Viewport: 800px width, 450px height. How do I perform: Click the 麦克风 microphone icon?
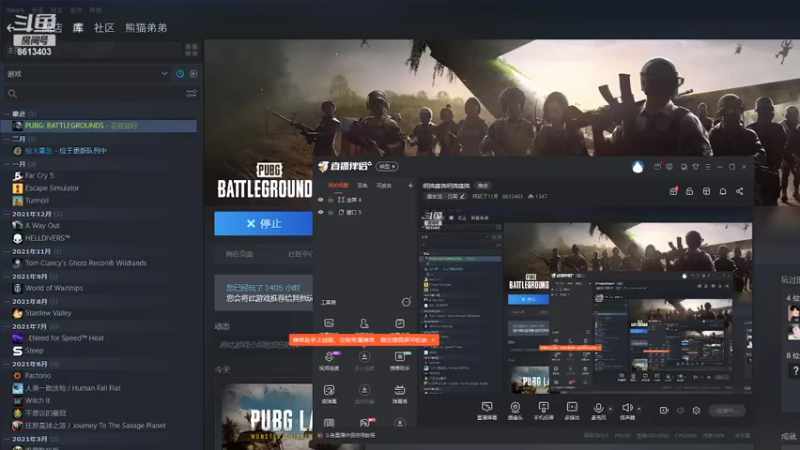click(598, 408)
